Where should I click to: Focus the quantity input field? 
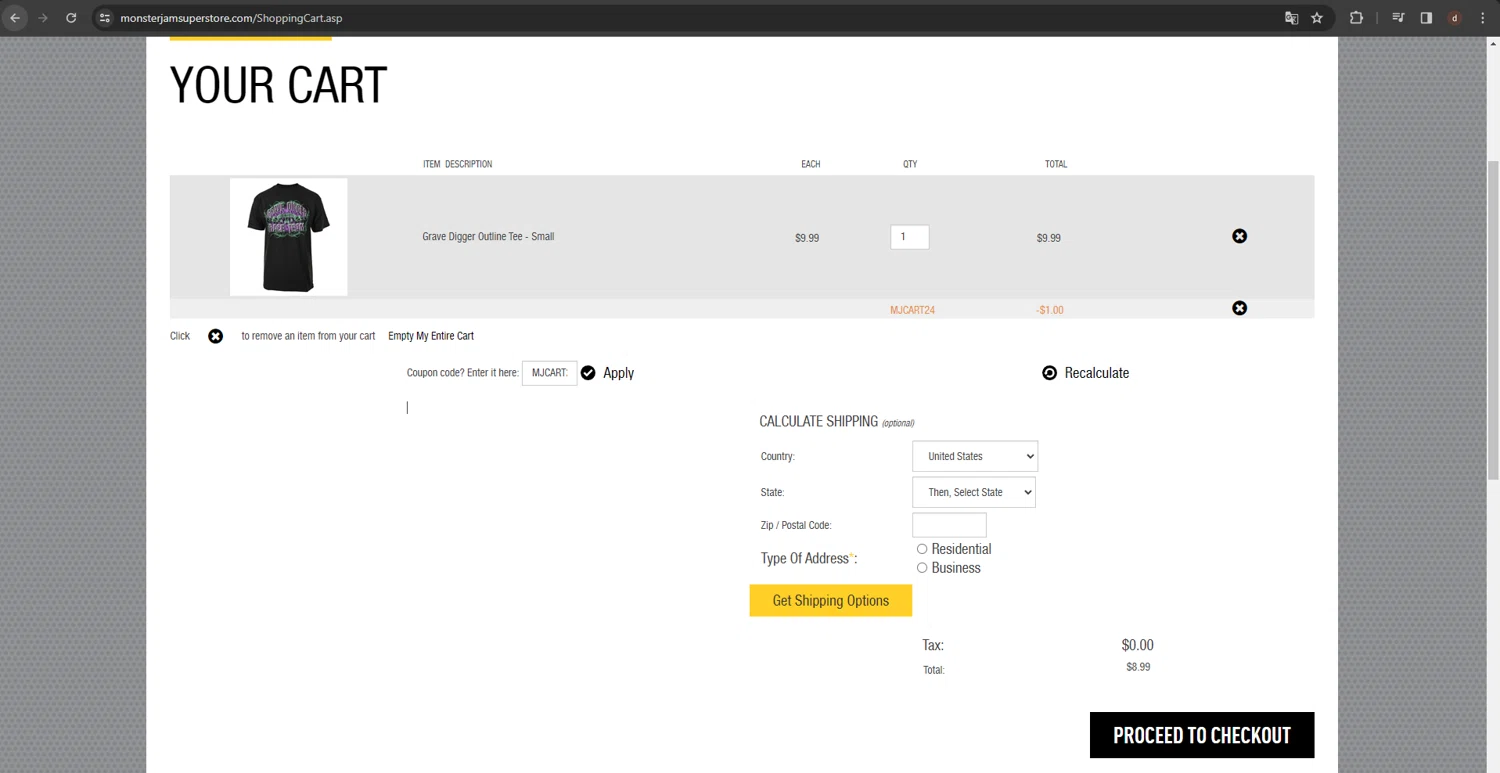910,237
